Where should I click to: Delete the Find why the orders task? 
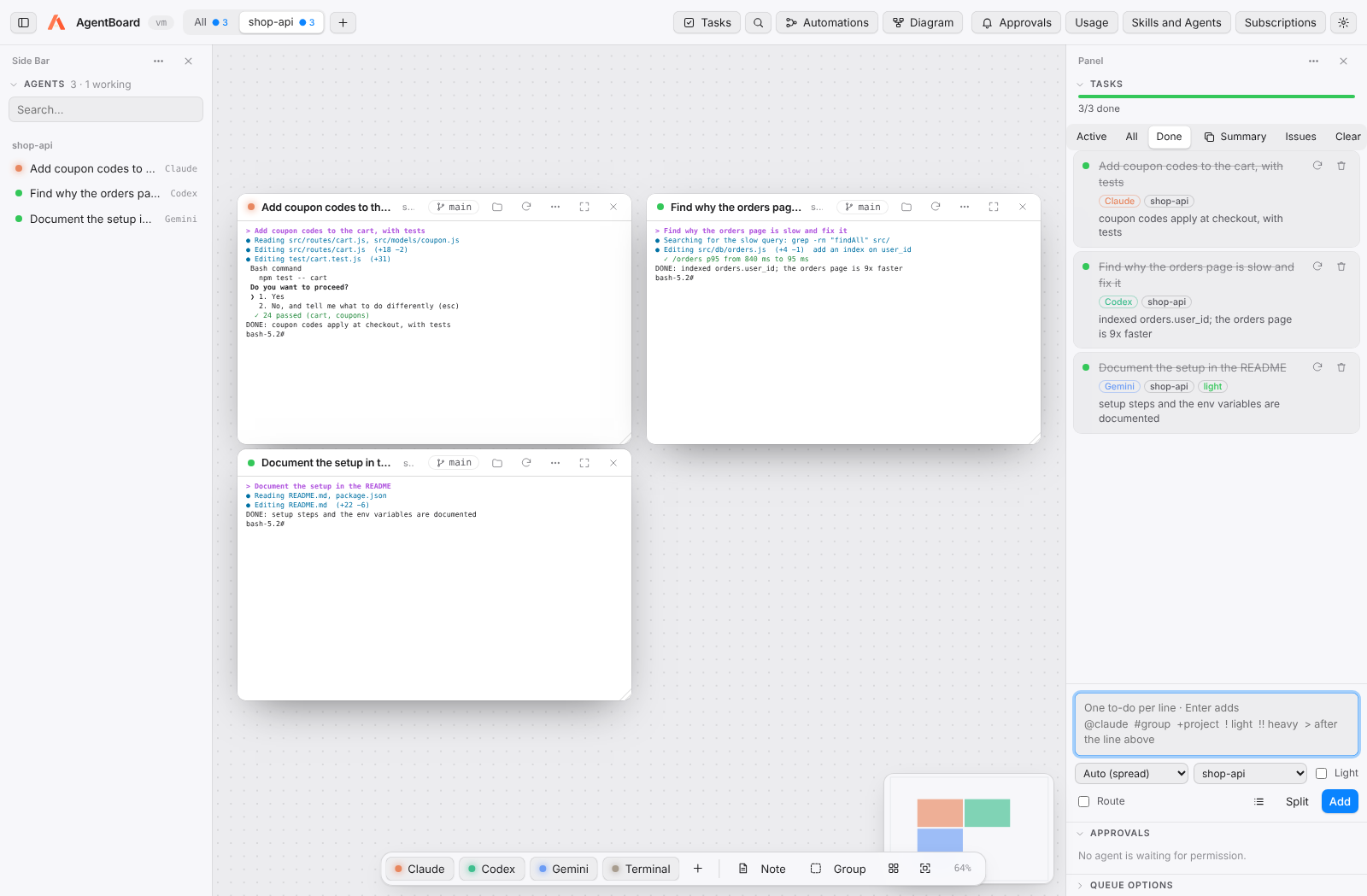click(x=1341, y=266)
